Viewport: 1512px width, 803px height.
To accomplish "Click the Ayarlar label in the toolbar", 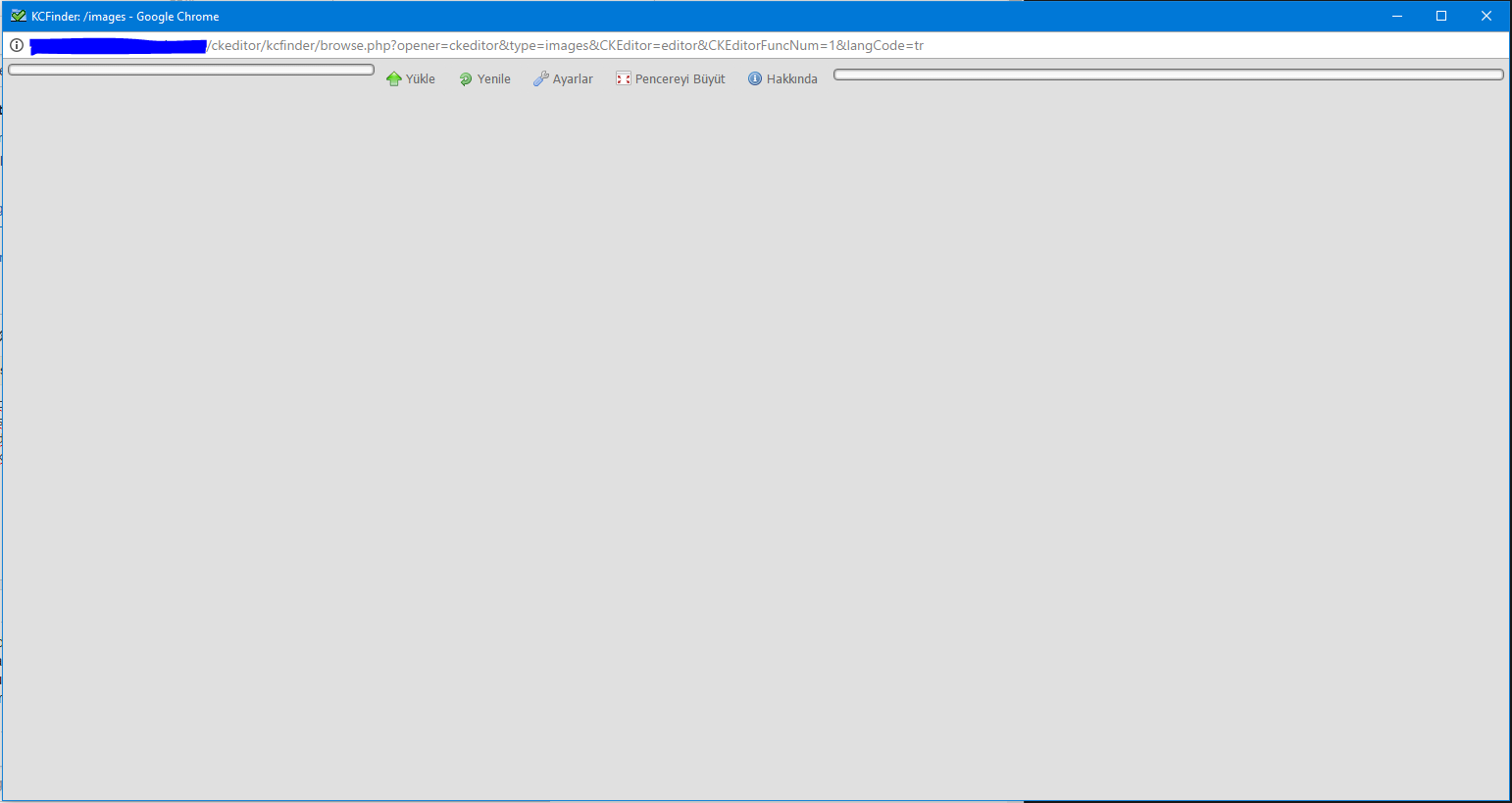I will [x=573, y=79].
